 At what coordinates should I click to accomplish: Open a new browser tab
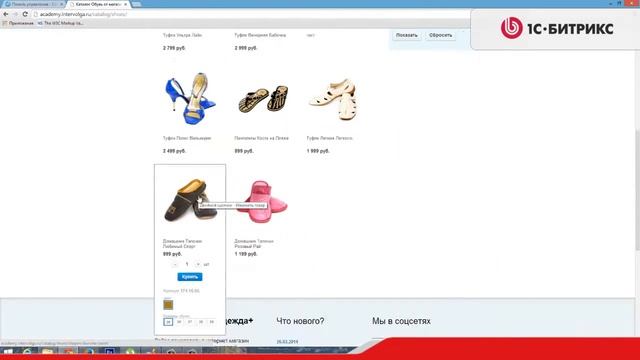point(137,4)
